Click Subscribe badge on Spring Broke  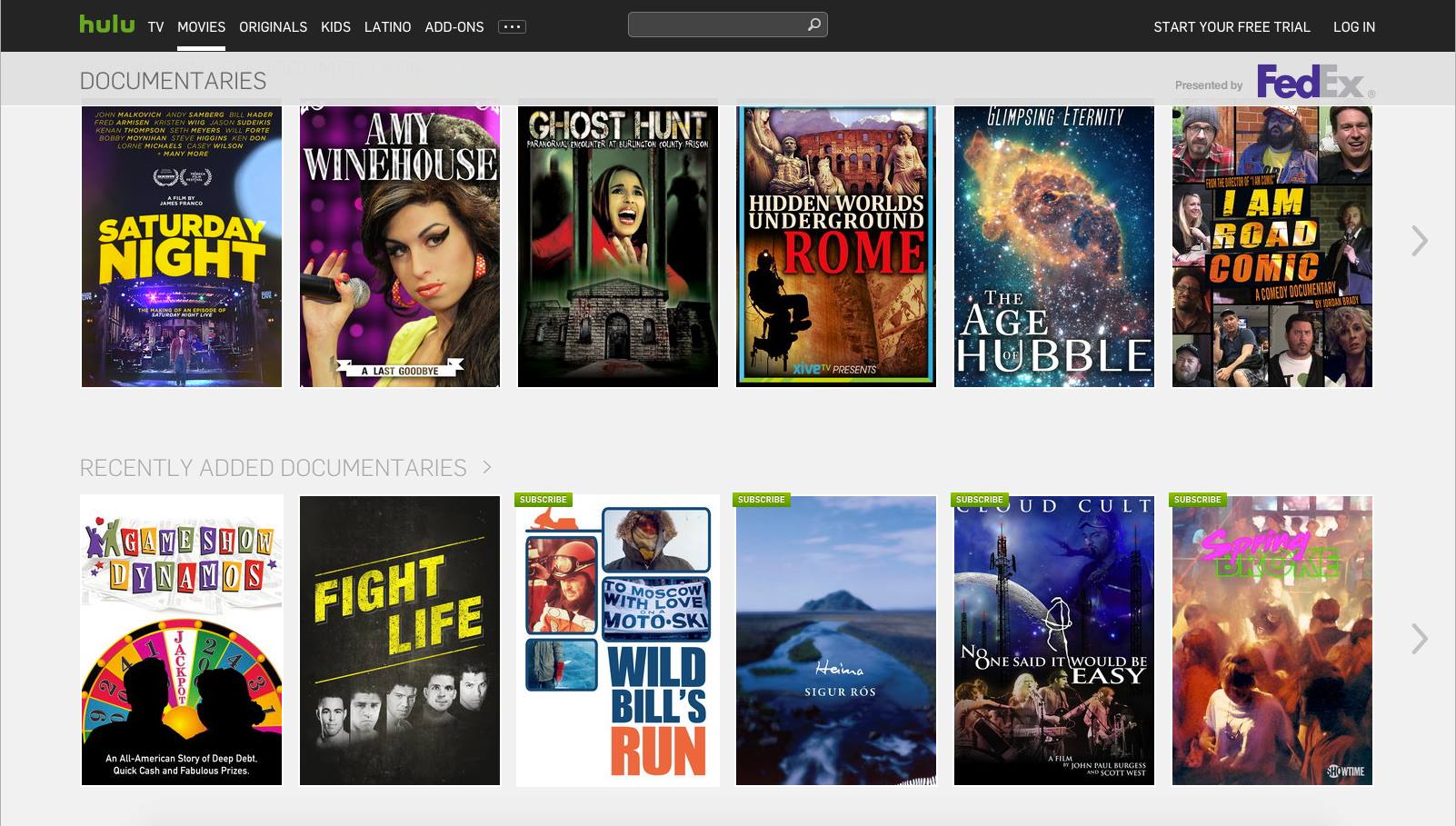[1198, 500]
